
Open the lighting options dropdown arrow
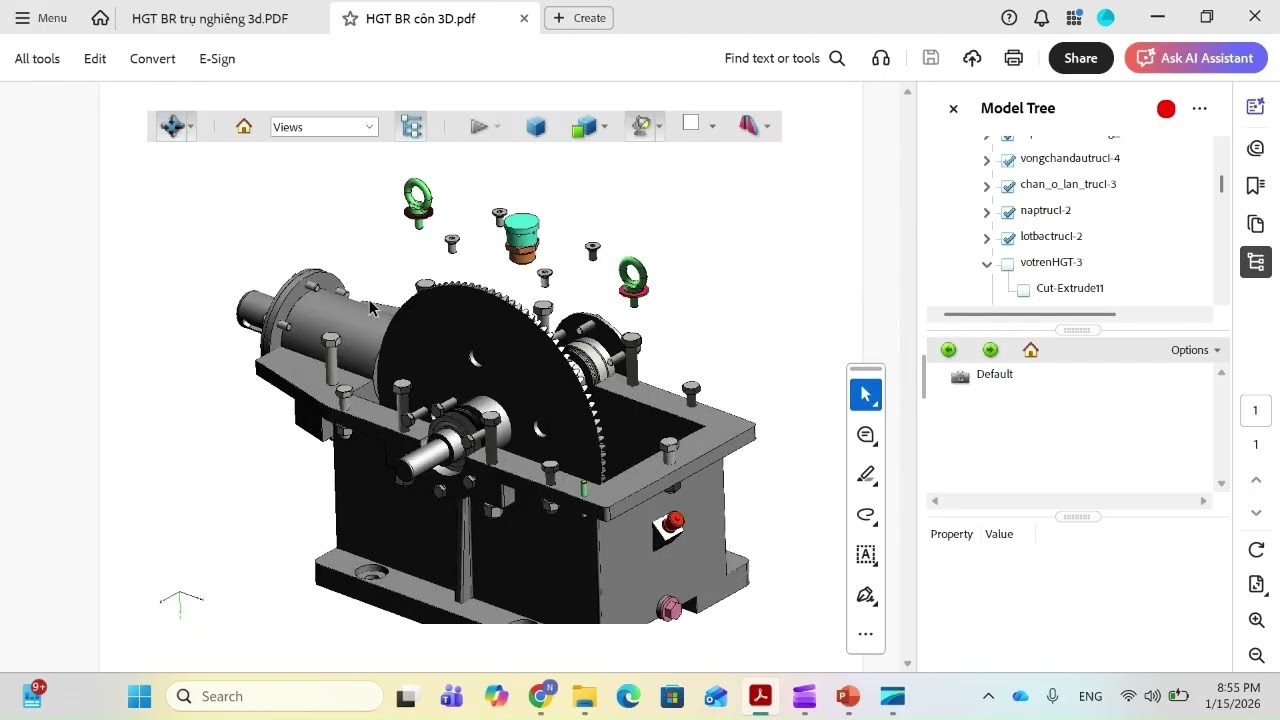coord(659,127)
